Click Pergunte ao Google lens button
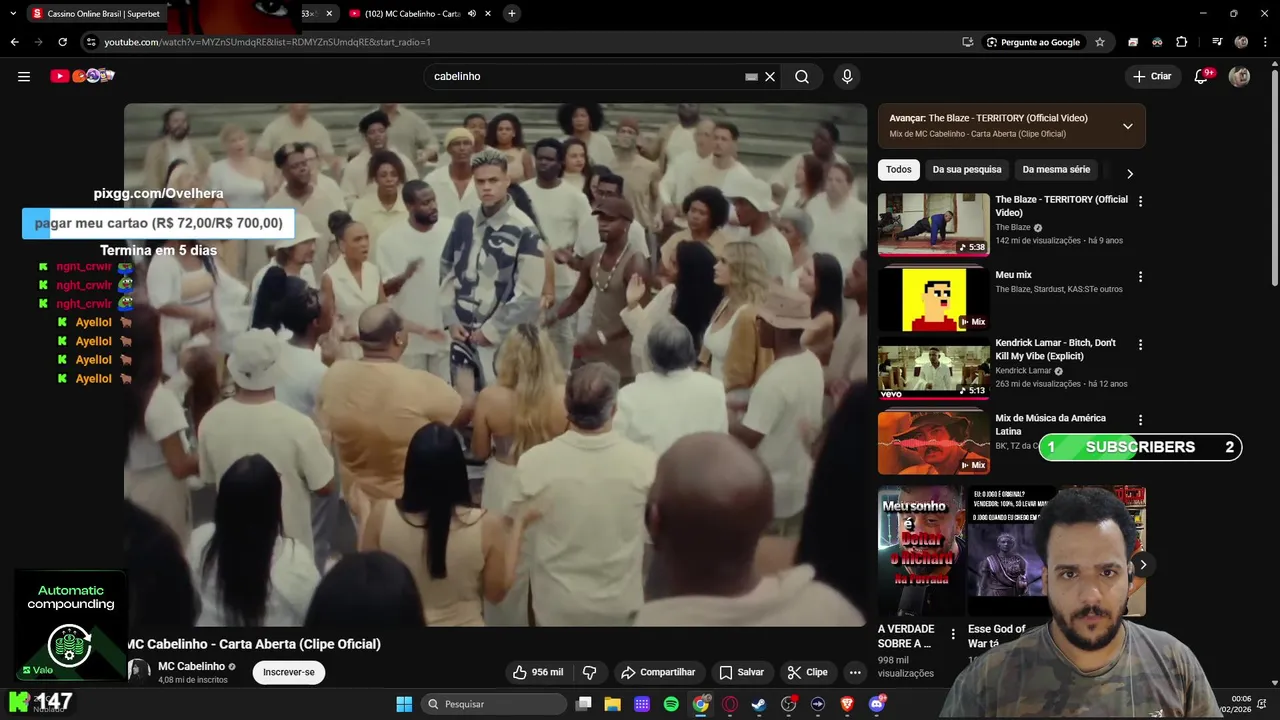This screenshot has width=1280, height=720. pyautogui.click(x=1033, y=42)
